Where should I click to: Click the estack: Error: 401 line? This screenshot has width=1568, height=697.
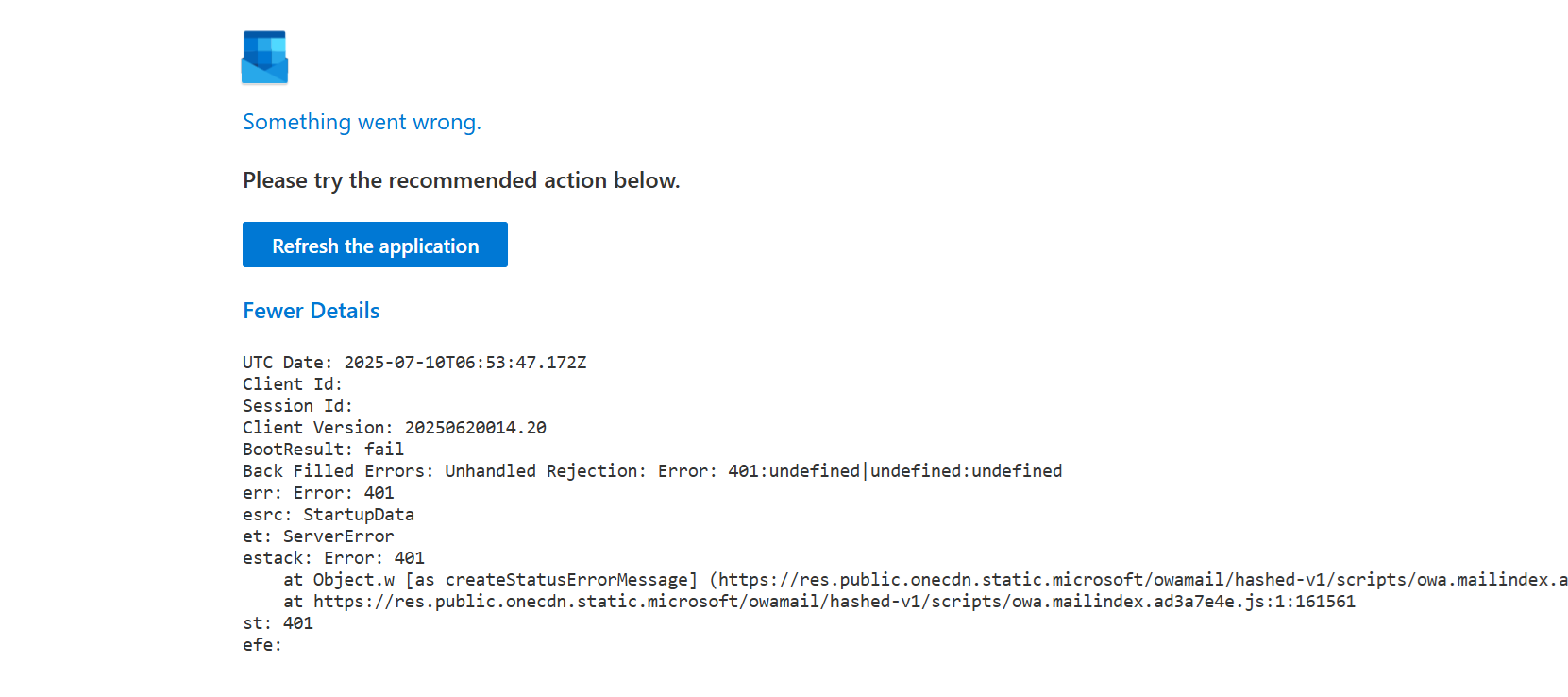(x=333, y=558)
